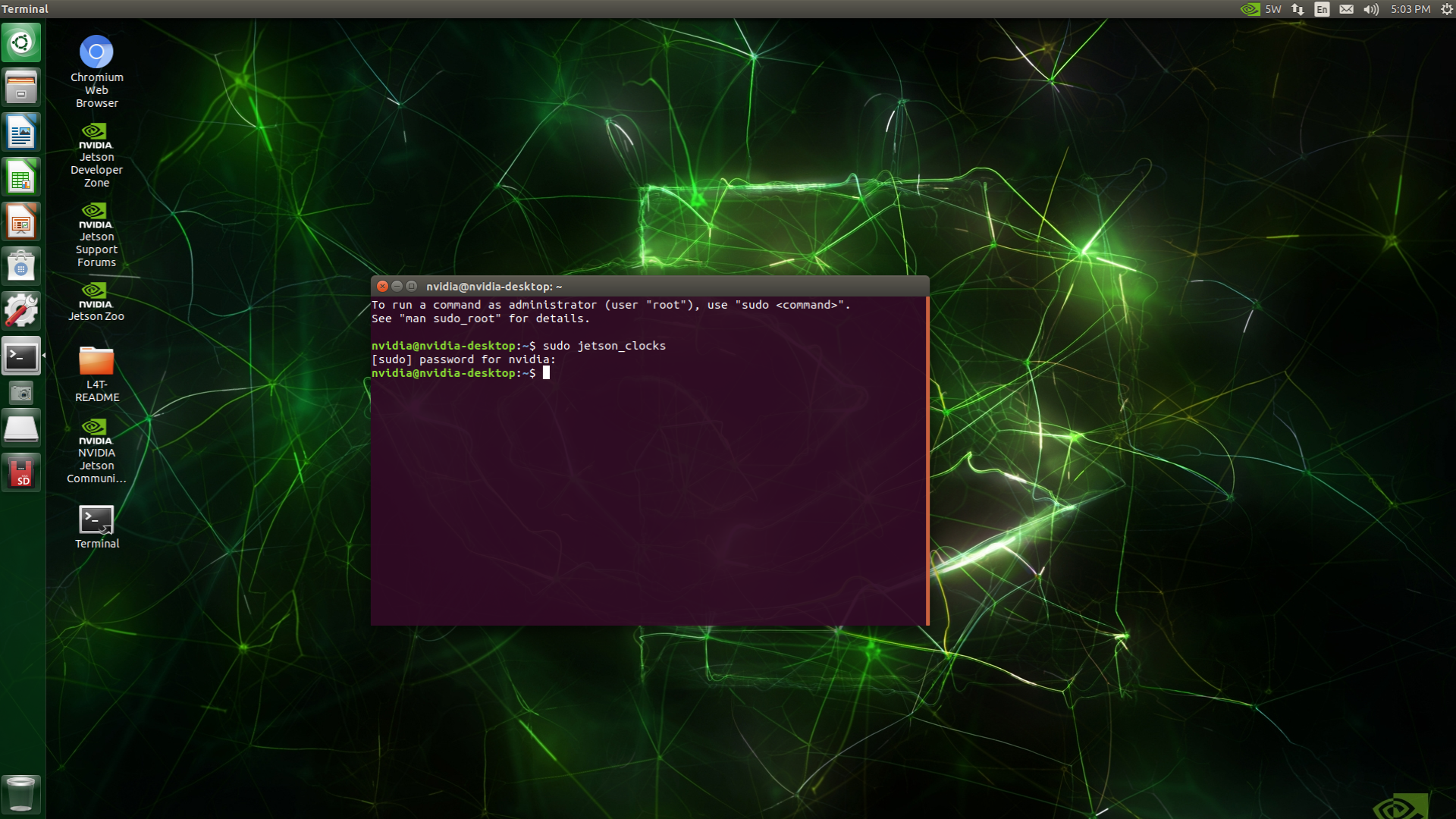Open System Settings wrench icon

21,311
